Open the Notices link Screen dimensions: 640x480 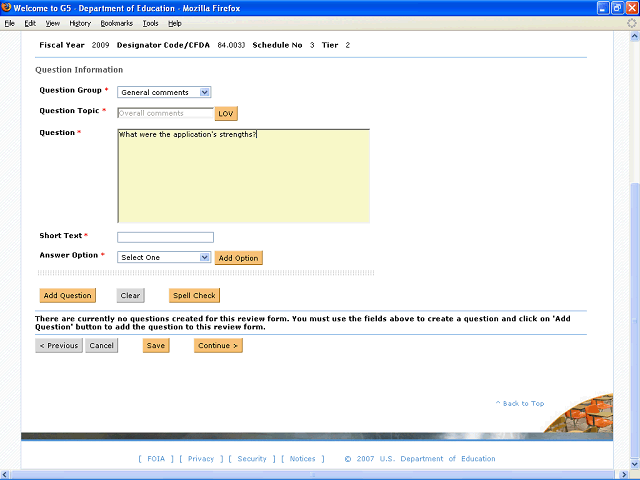point(302,459)
